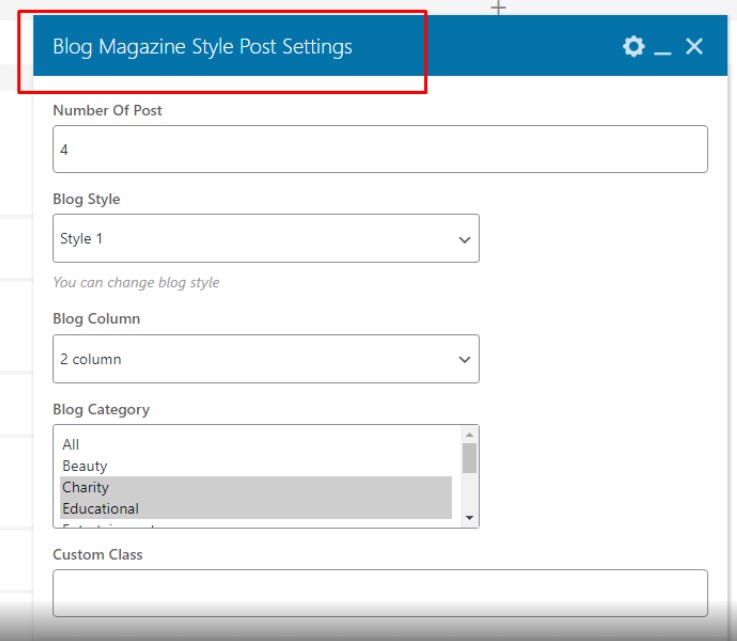Click into the Custom Class field

(x=380, y=593)
